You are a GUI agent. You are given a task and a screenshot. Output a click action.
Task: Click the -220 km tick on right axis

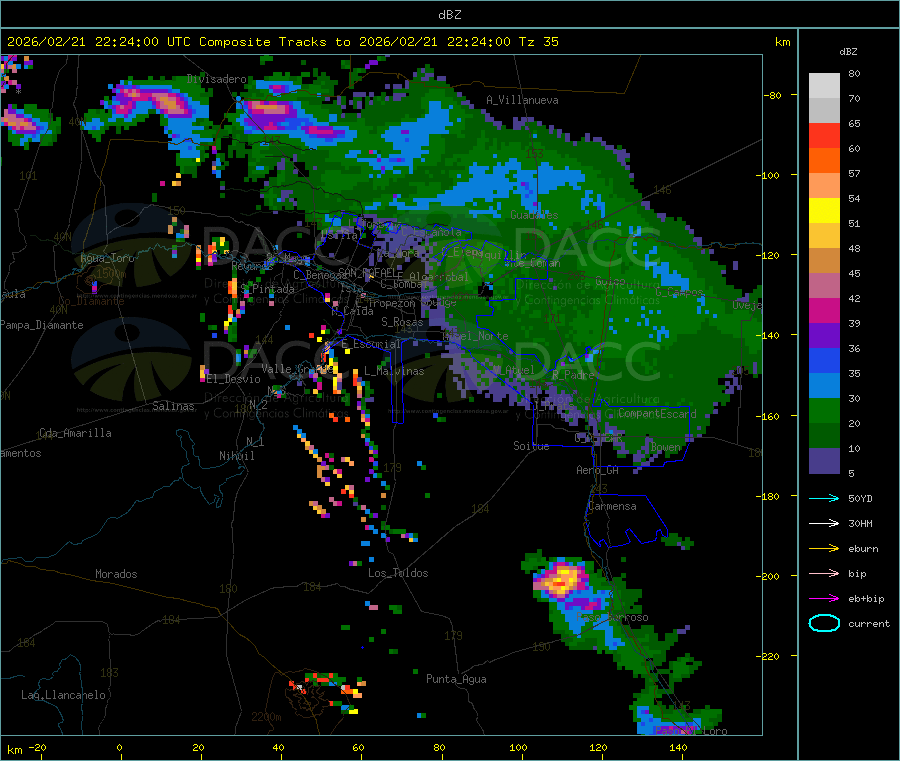[771, 657]
